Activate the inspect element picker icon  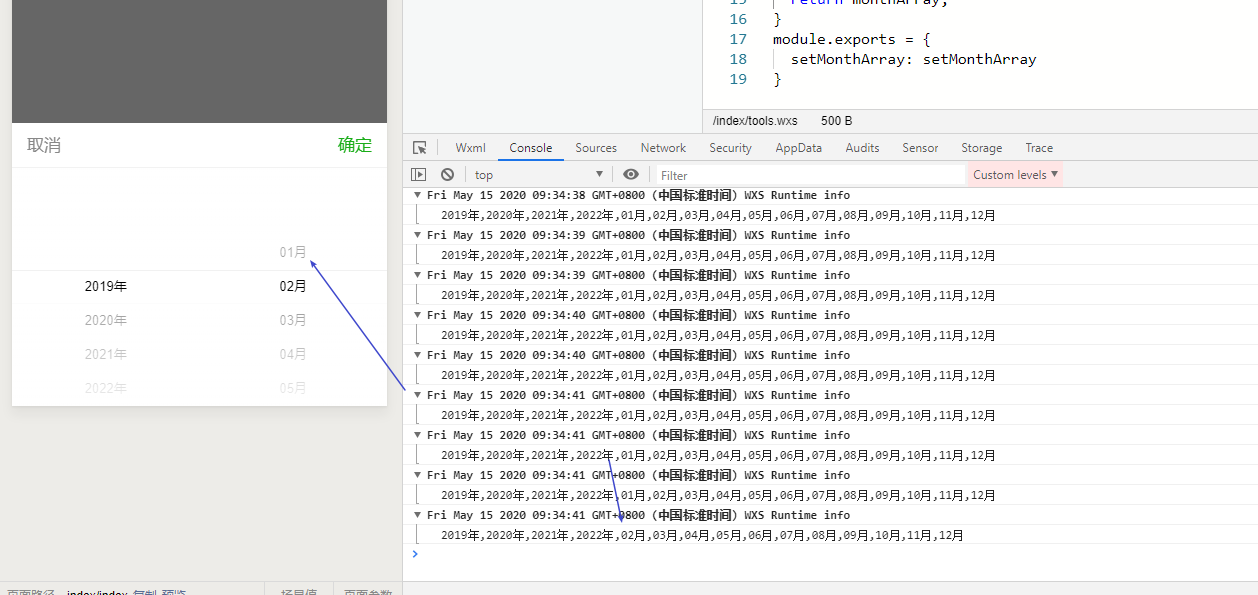coord(420,147)
